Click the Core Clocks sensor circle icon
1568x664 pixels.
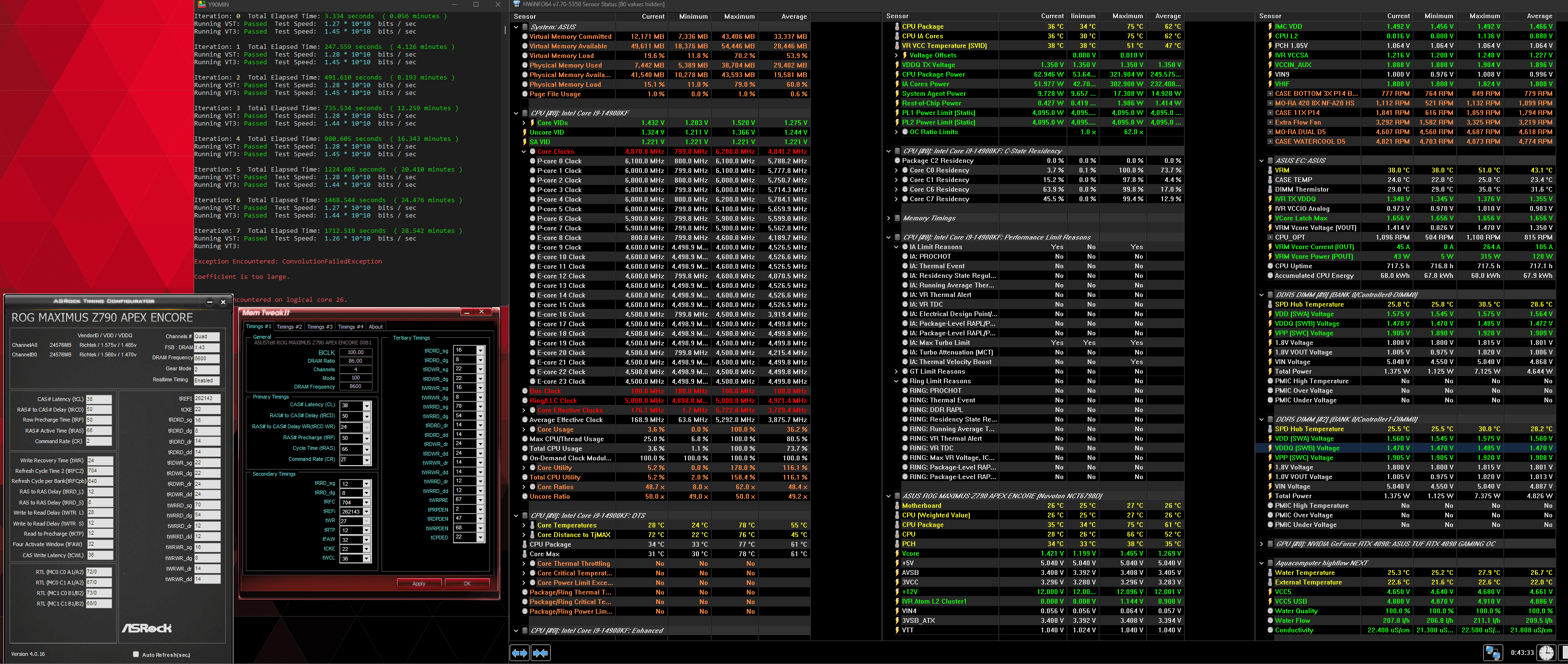[x=533, y=151]
